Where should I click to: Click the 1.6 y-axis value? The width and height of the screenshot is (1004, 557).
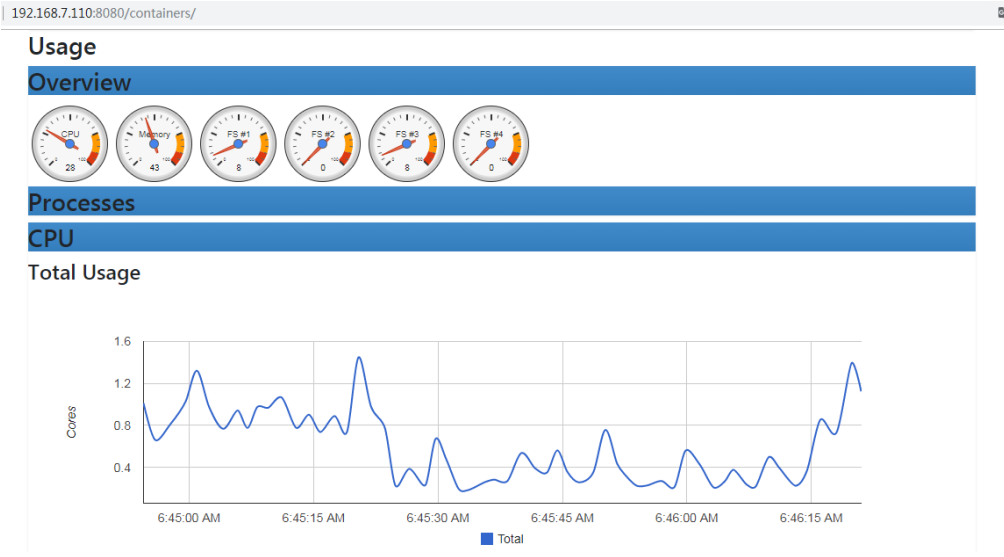(x=122, y=342)
